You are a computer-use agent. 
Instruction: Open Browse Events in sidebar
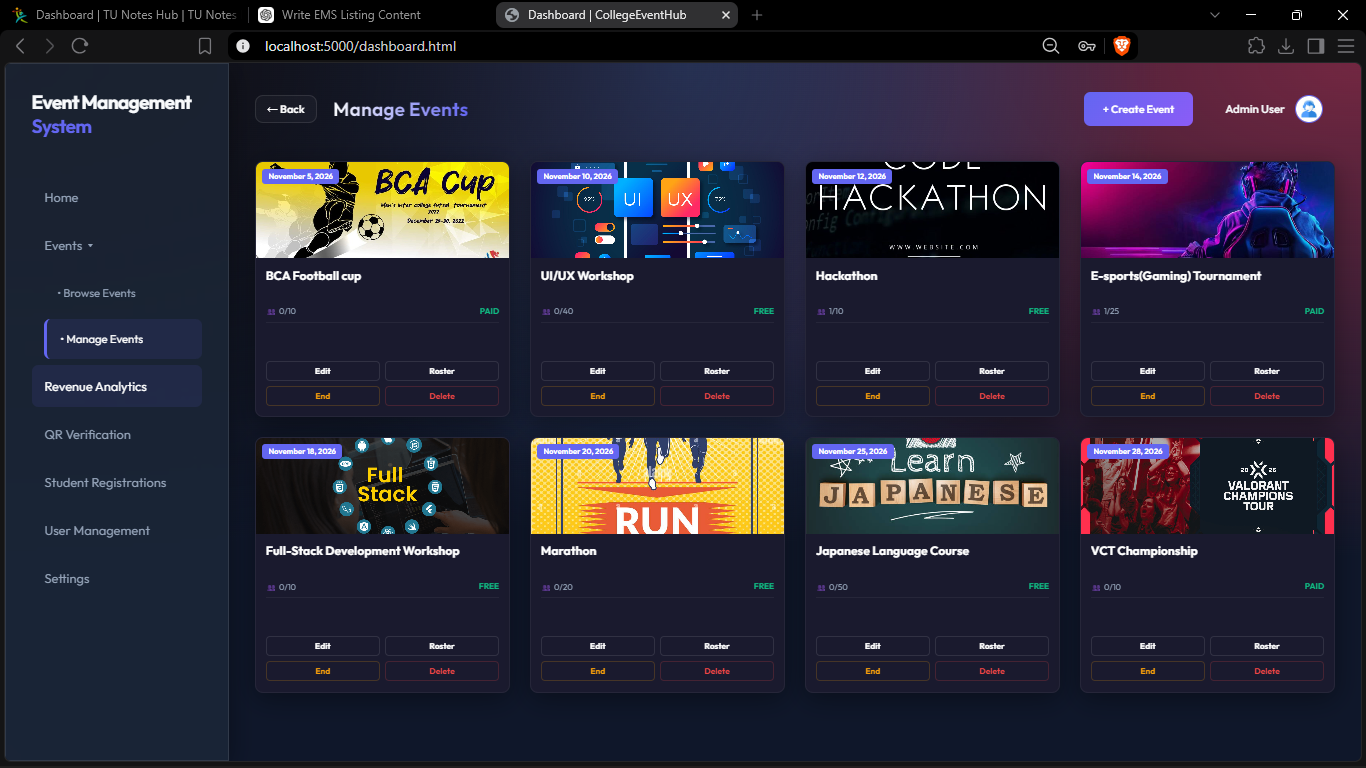pos(96,294)
